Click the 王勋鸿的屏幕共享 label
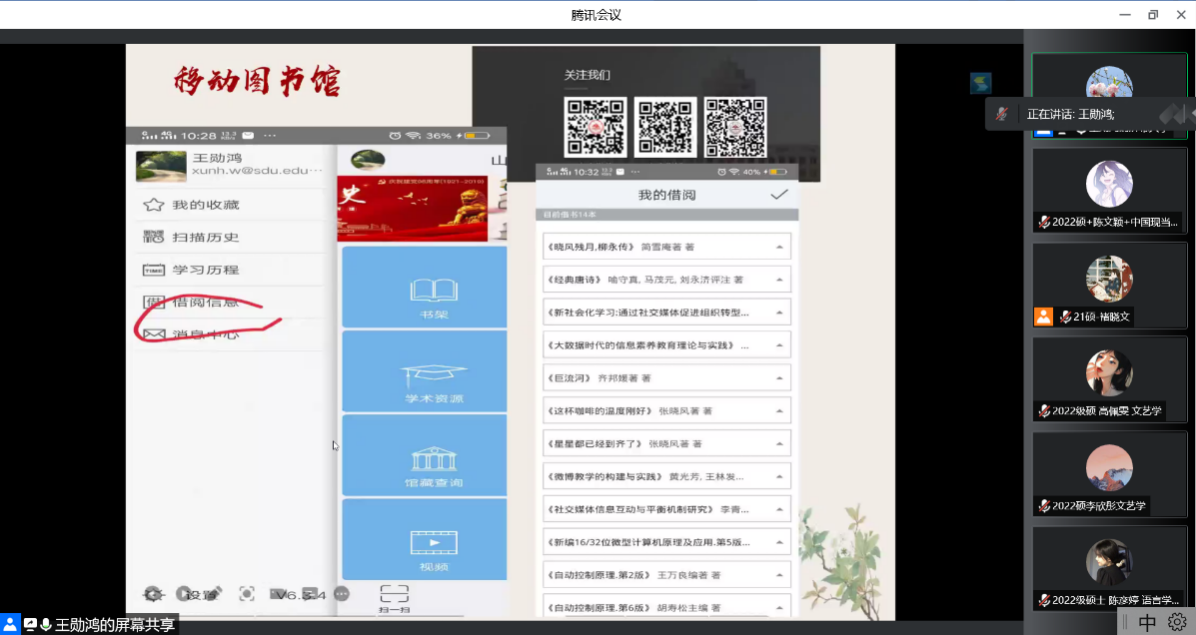The width and height of the screenshot is (1196, 635). click(114, 625)
